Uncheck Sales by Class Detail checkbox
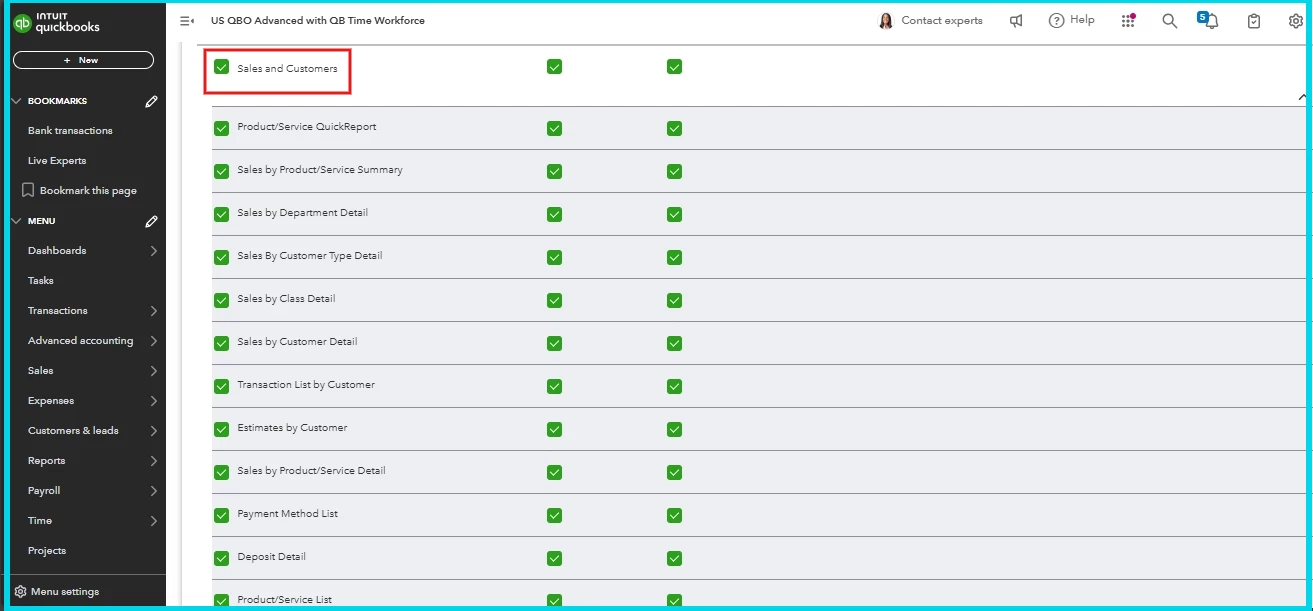Viewport: 1313px width, 611px height. pyautogui.click(x=222, y=300)
